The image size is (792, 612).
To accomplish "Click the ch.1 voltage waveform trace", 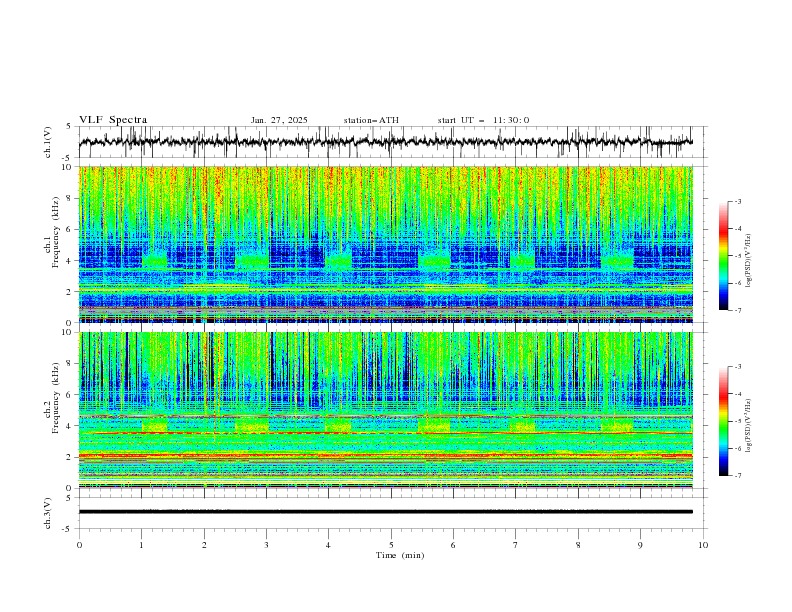I will pos(385,142).
